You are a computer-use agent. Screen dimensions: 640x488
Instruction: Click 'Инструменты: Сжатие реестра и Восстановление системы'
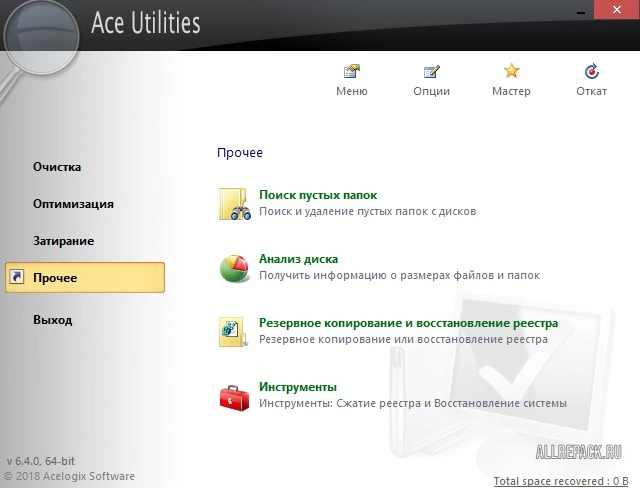[x=413, y=403]
